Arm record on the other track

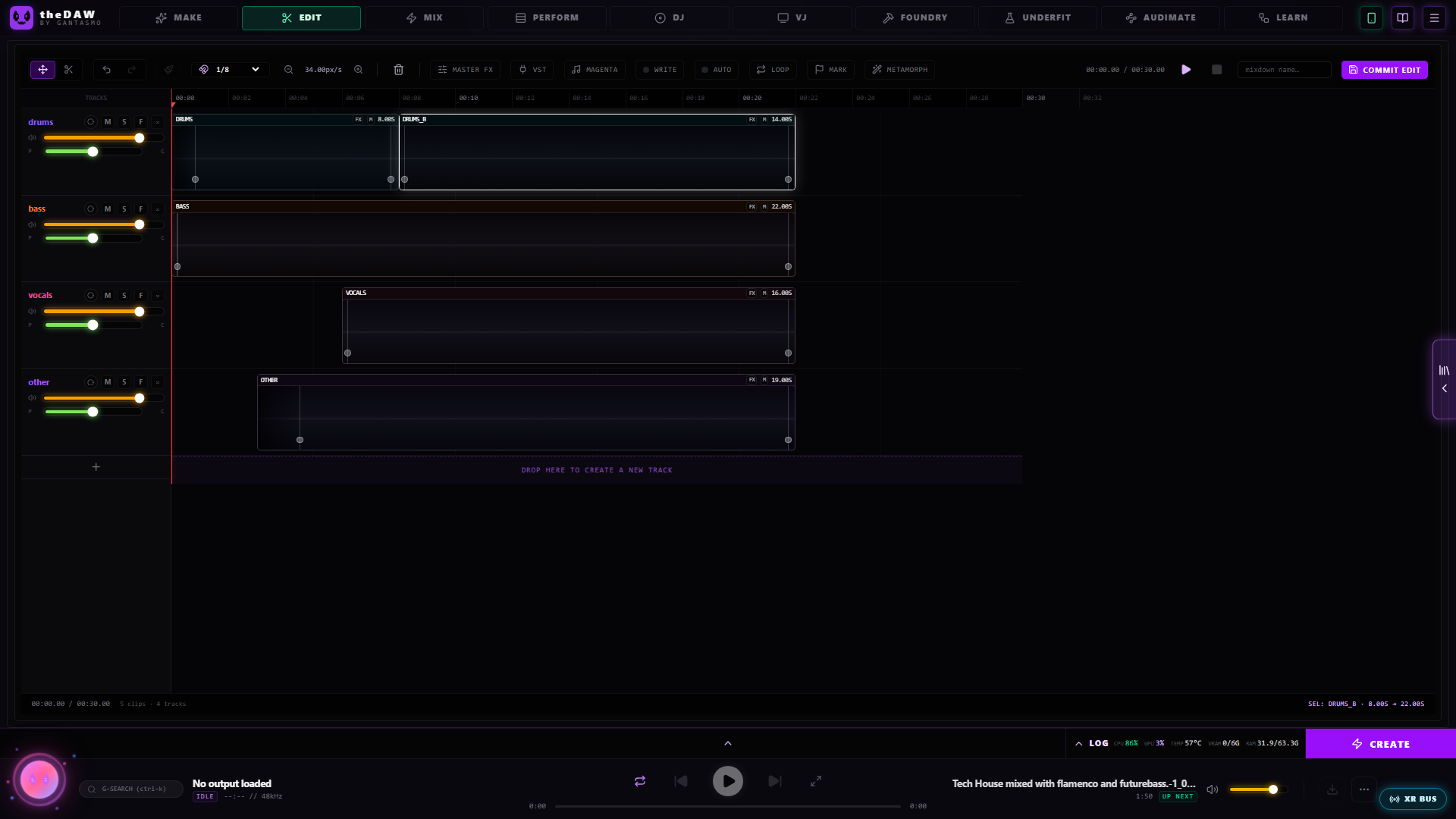click(x=90, y=382)
